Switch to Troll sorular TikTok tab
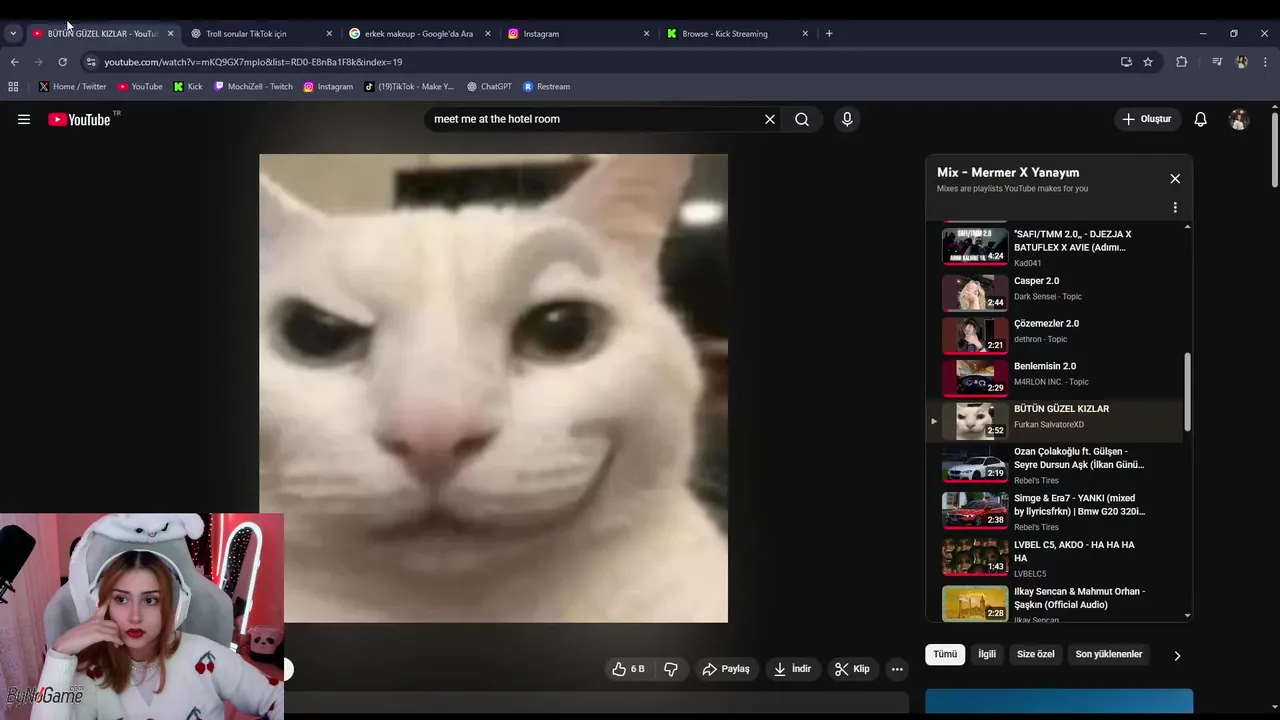The width and height of the screenshot is (1280, 720). 260,34
